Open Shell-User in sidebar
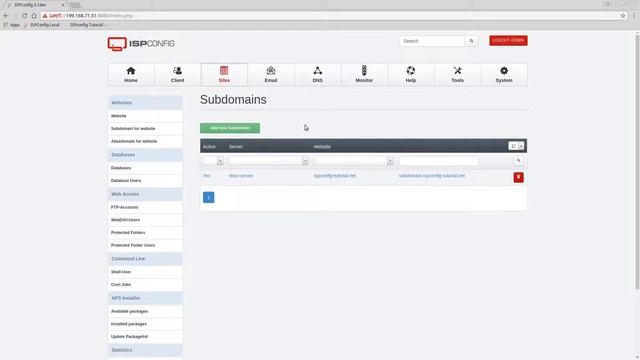 145,272
